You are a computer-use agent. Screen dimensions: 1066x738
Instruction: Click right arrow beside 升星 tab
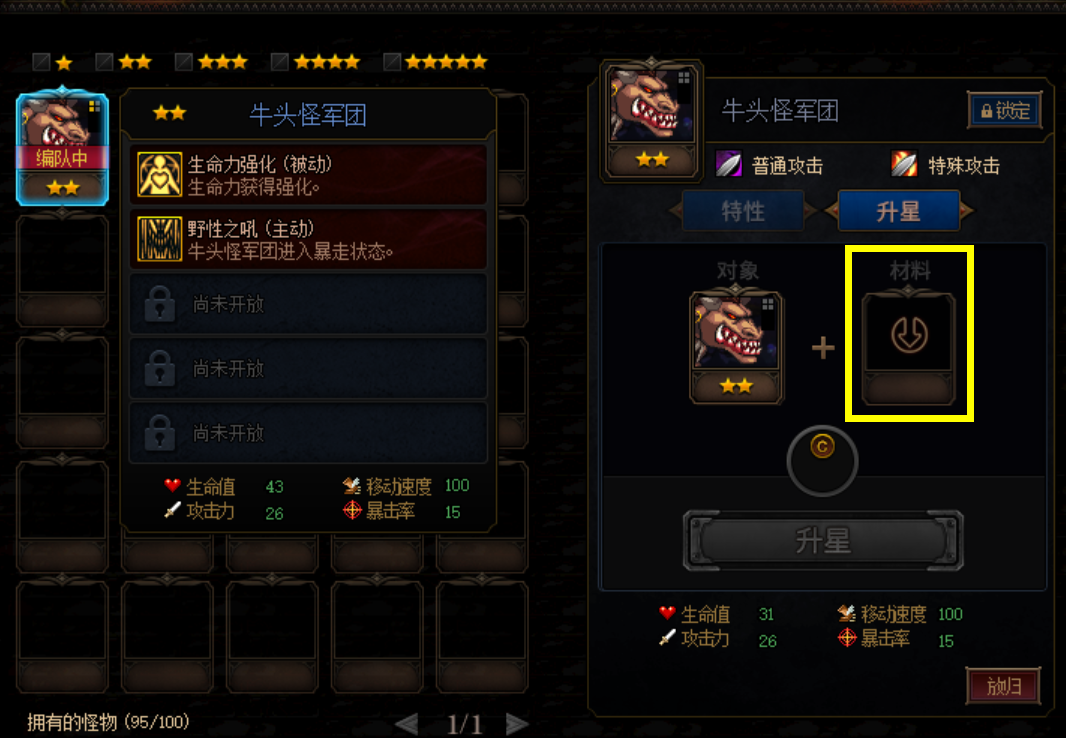click(x=967, y=211)
